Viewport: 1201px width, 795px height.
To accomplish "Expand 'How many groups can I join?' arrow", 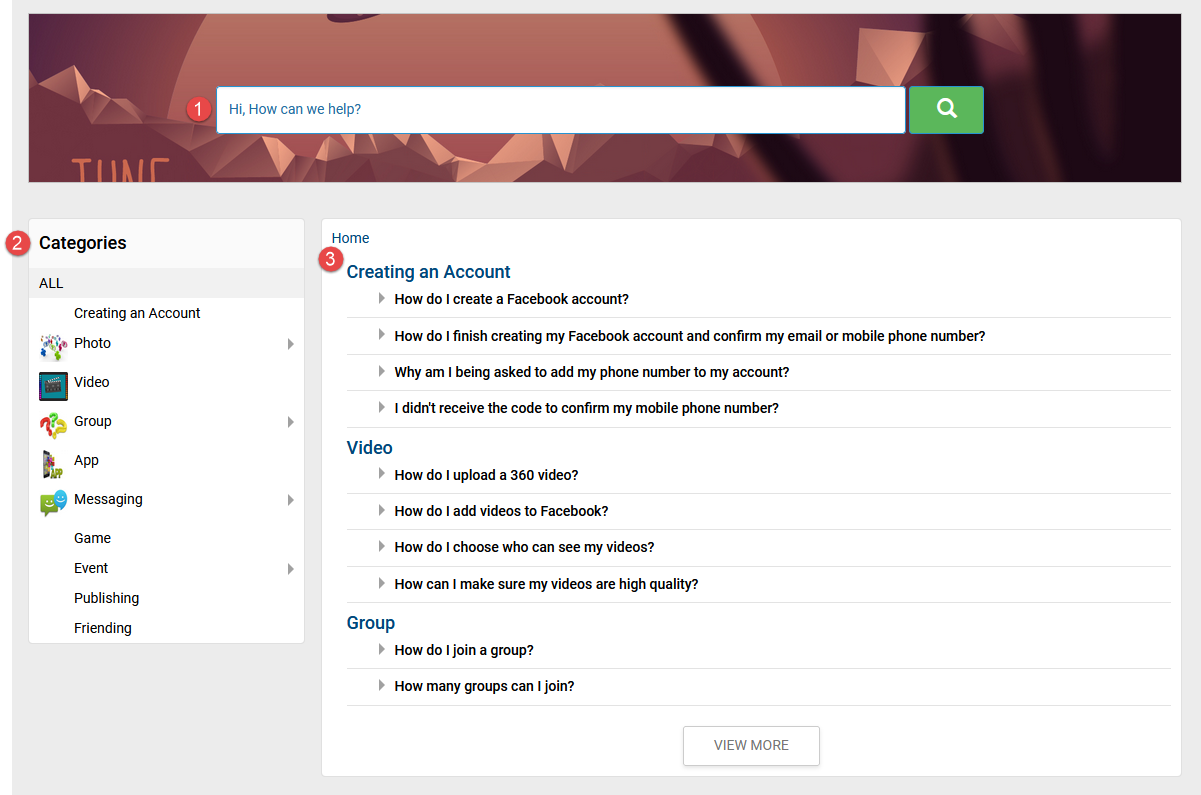I will pyautogui.click(x=382, y=685).
